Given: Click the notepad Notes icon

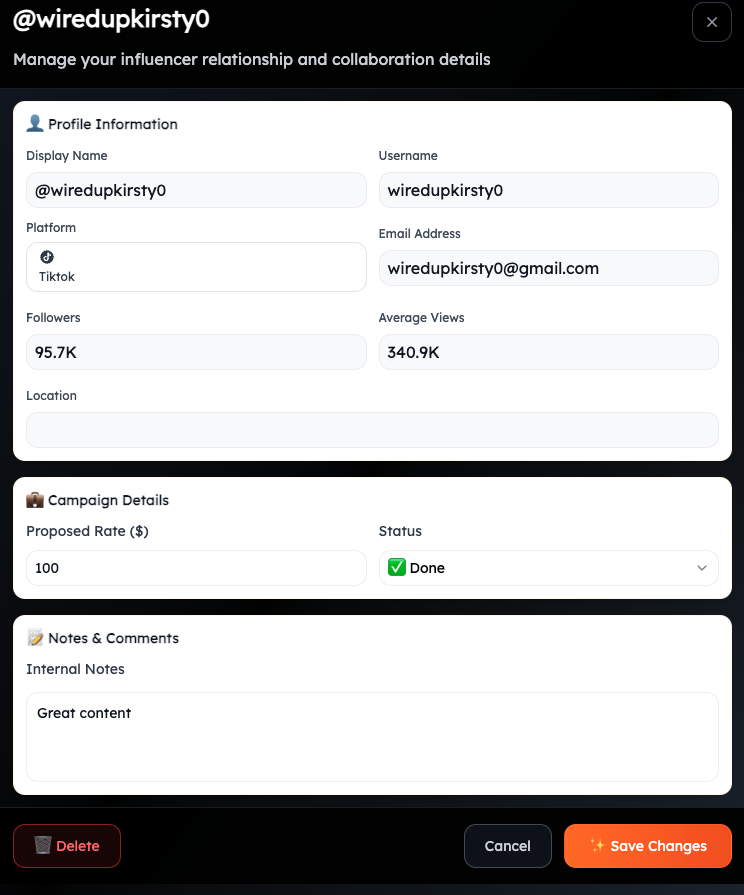Looking at the screenshot, I should point(35,638).
